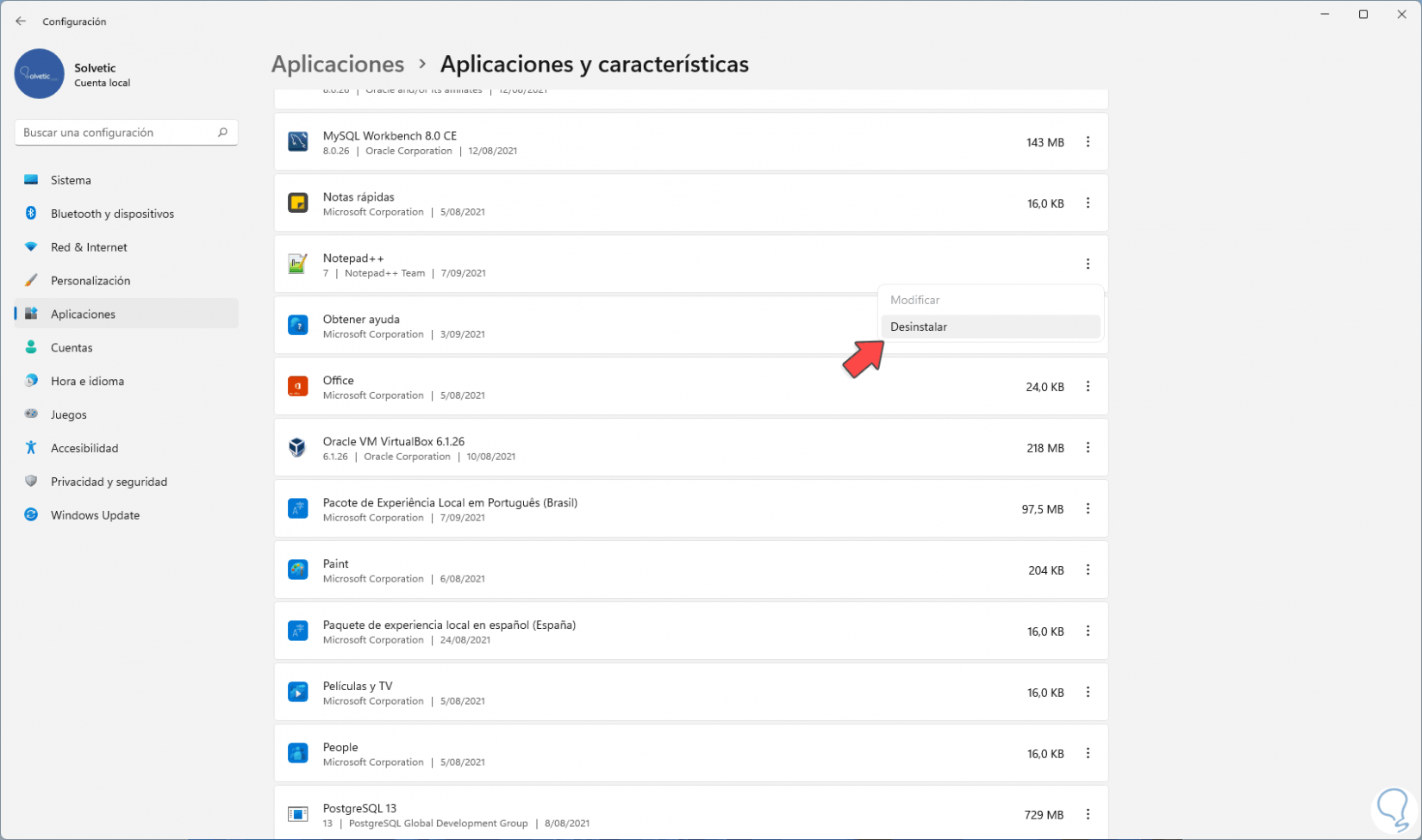Click the 218 MB size for VirtualBox
1422x840 pixels.
[1045, 449]
